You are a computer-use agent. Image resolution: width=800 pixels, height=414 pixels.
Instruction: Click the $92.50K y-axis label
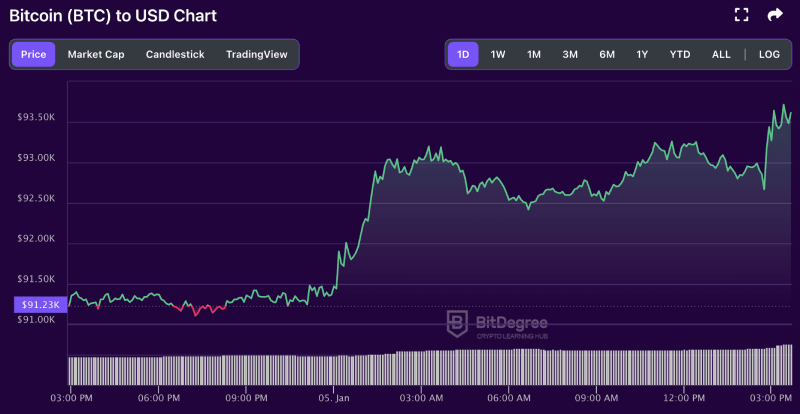coord(36,198)
